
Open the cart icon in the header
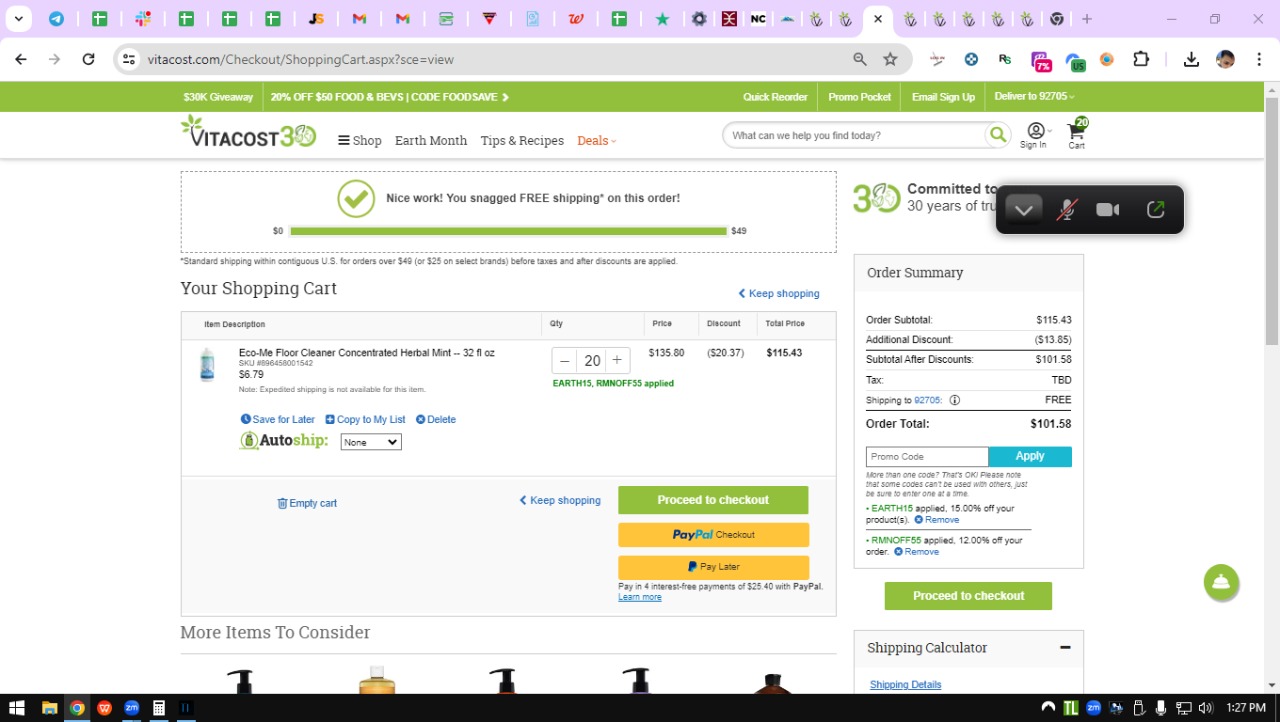1077,134
